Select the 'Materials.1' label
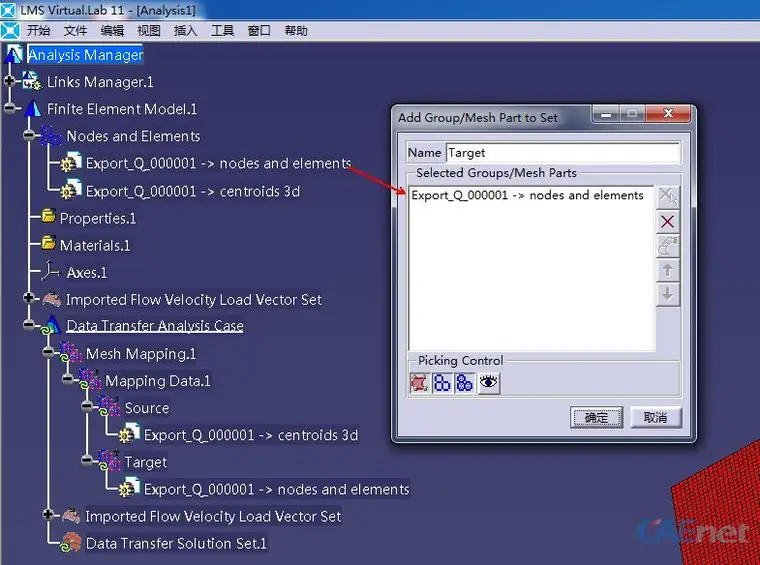Image resolution: width=760 pixels, height=565 pixels. coord(95,246)
